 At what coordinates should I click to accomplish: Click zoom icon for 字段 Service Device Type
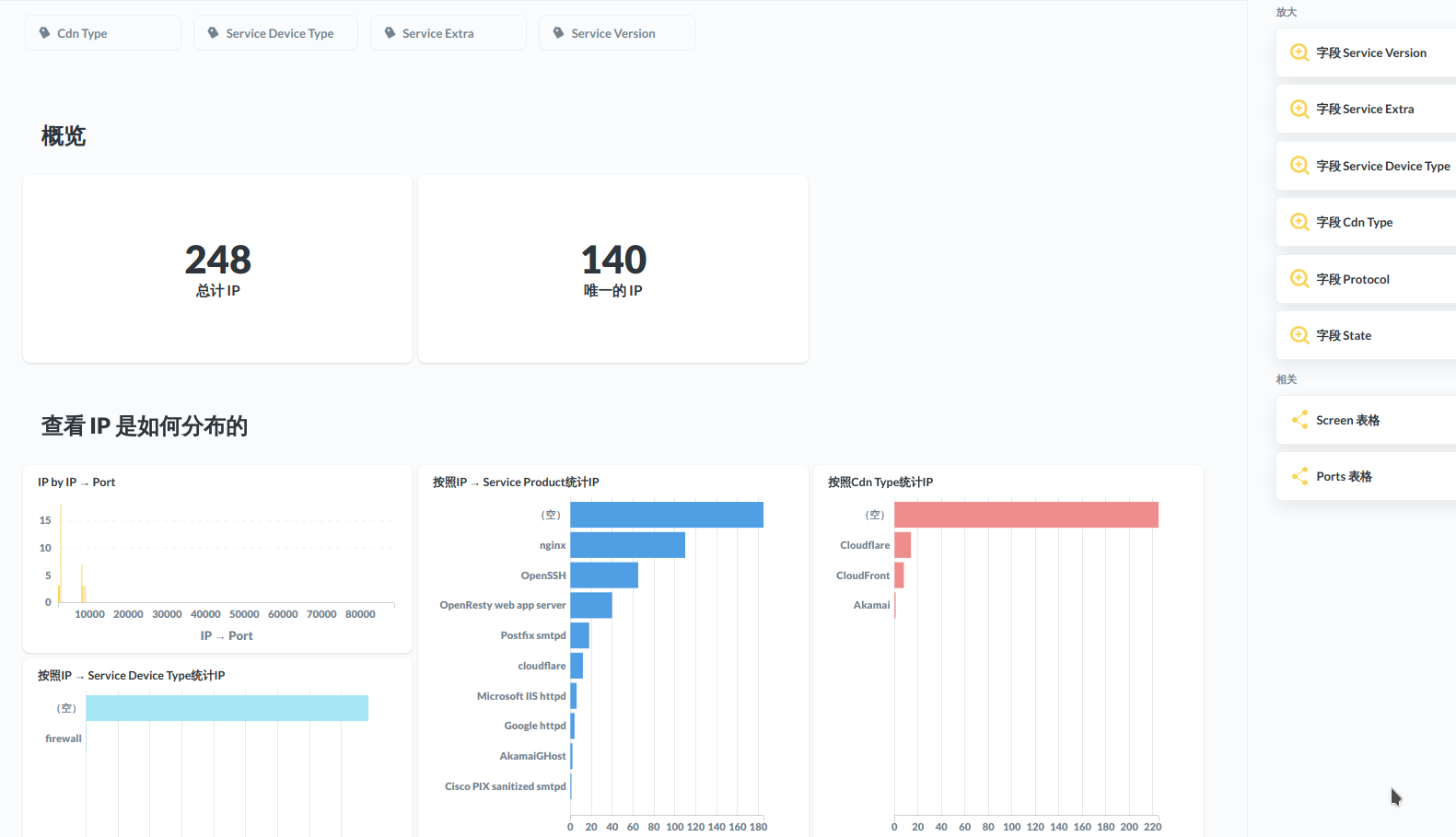1299,166
